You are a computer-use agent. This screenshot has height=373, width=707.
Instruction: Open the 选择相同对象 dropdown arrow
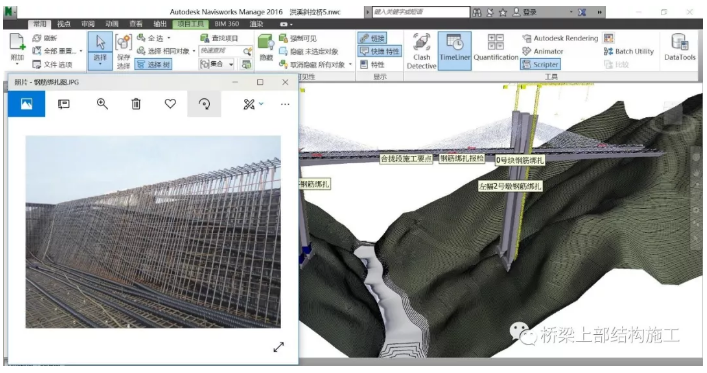[194, 51]
